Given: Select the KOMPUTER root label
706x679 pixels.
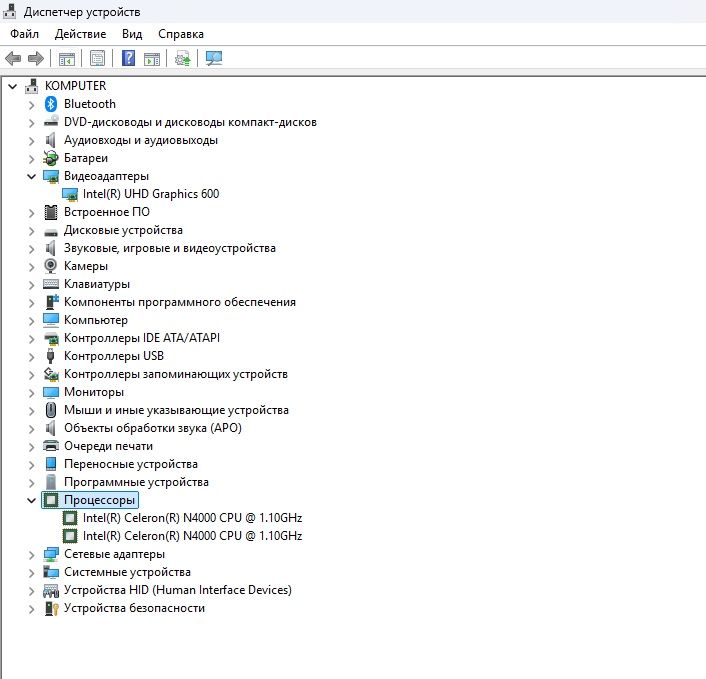Looking at the screenshot, I should click(75, 86).
